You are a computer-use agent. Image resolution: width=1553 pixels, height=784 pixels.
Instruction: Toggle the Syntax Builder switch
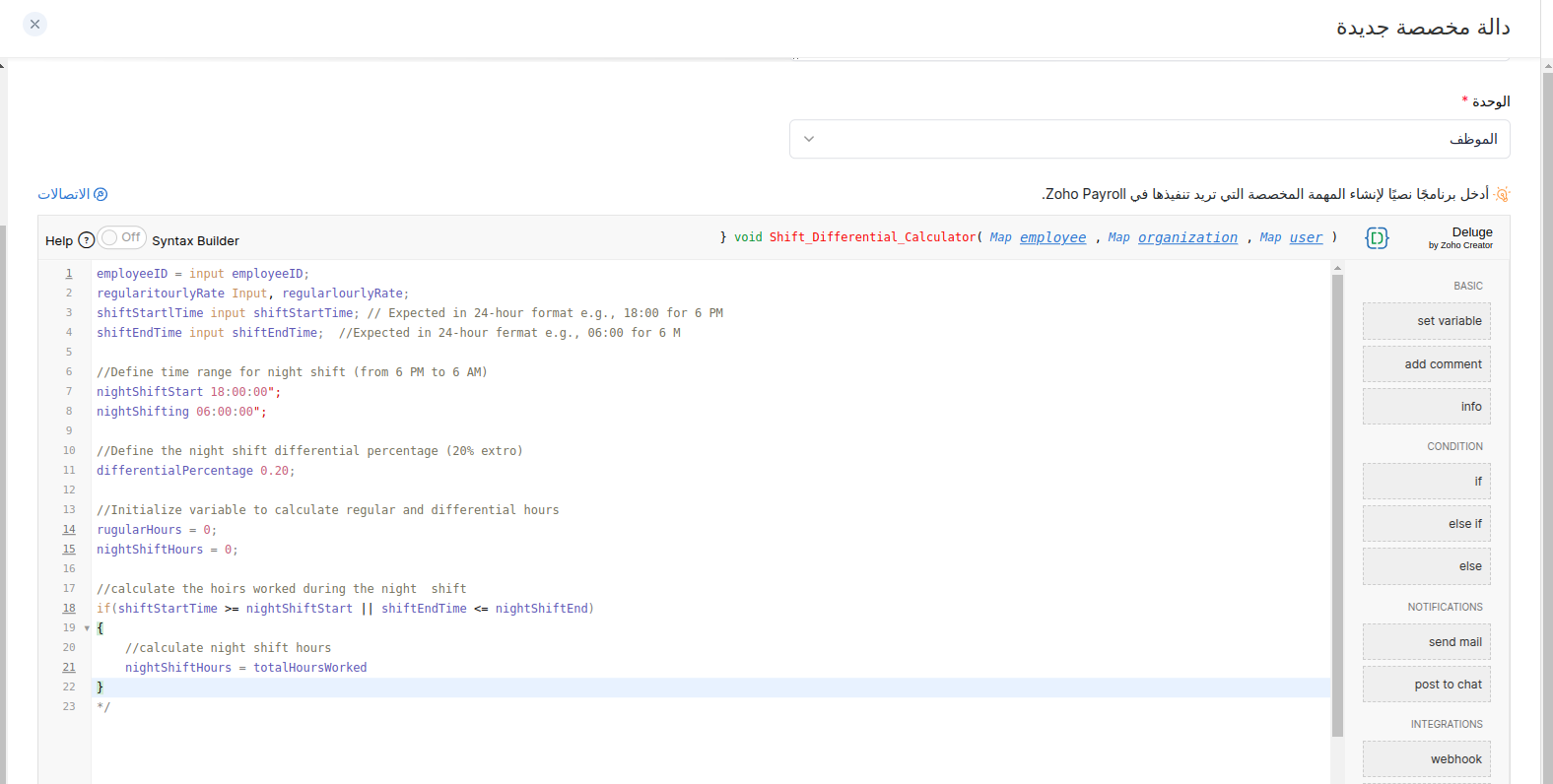pyautogui.click(x=121, y=238)
